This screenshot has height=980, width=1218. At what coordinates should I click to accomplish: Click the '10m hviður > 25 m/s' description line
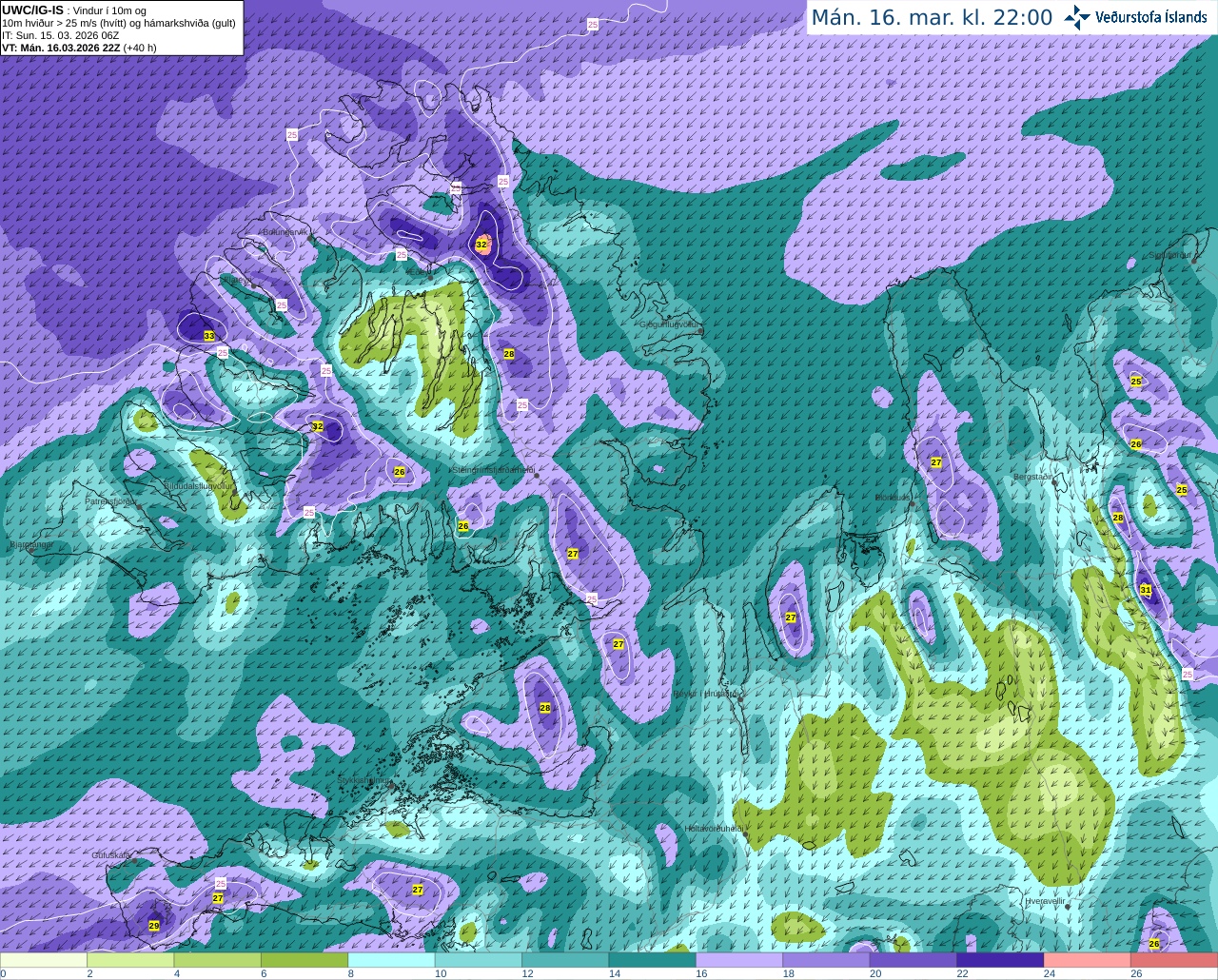coord(119,23)
